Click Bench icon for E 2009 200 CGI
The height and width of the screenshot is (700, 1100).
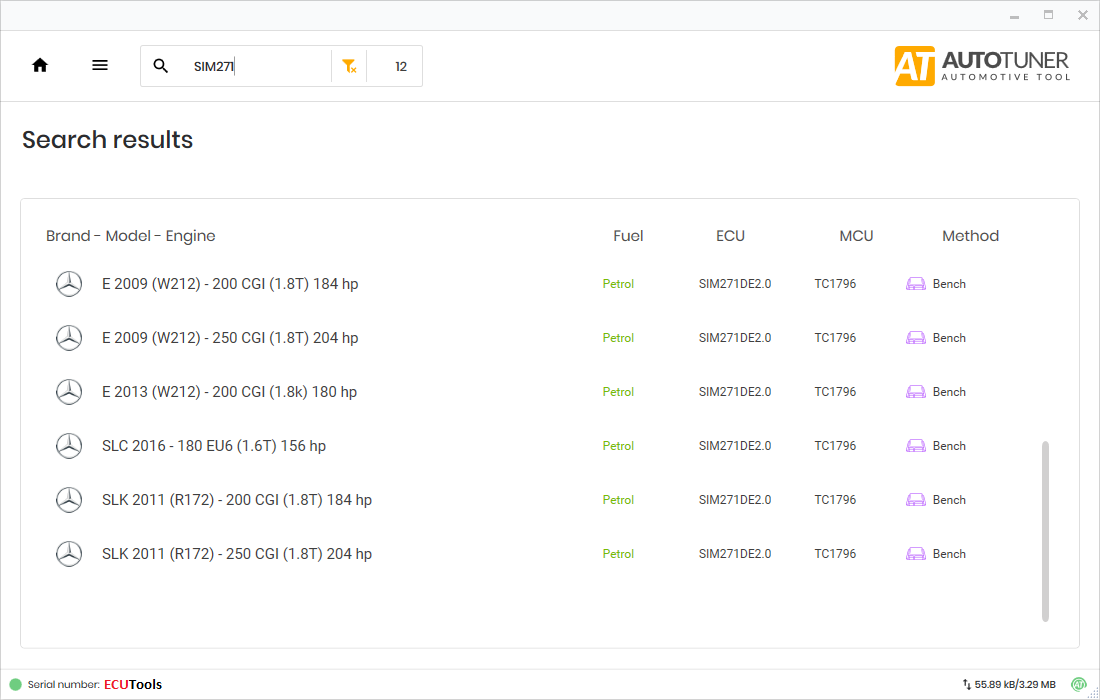tap(915, 284)
